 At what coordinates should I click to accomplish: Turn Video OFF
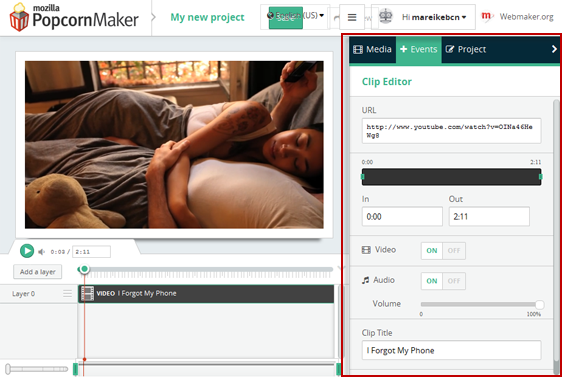point(454,251)
